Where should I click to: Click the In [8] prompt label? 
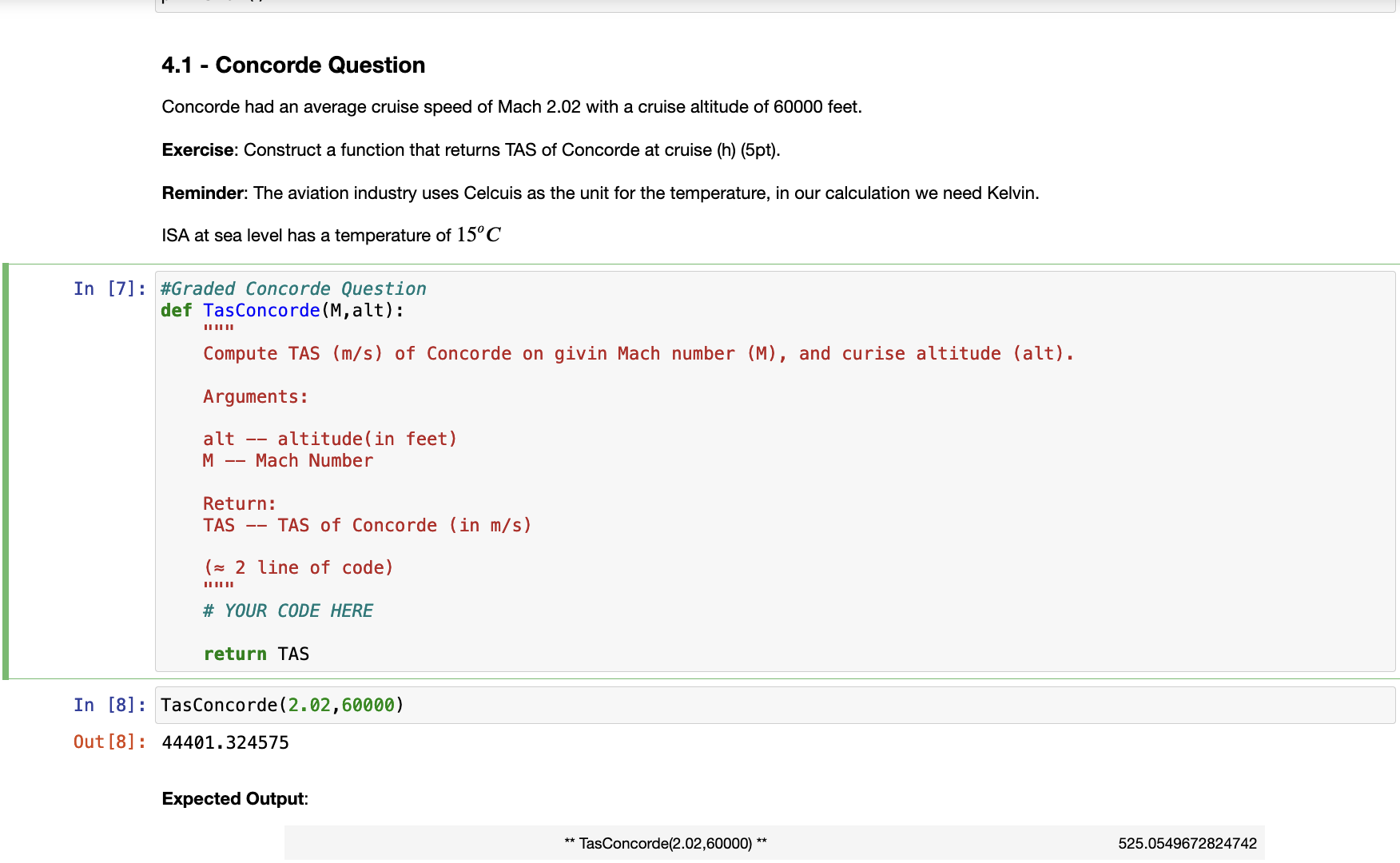click(x=108, y=705)
